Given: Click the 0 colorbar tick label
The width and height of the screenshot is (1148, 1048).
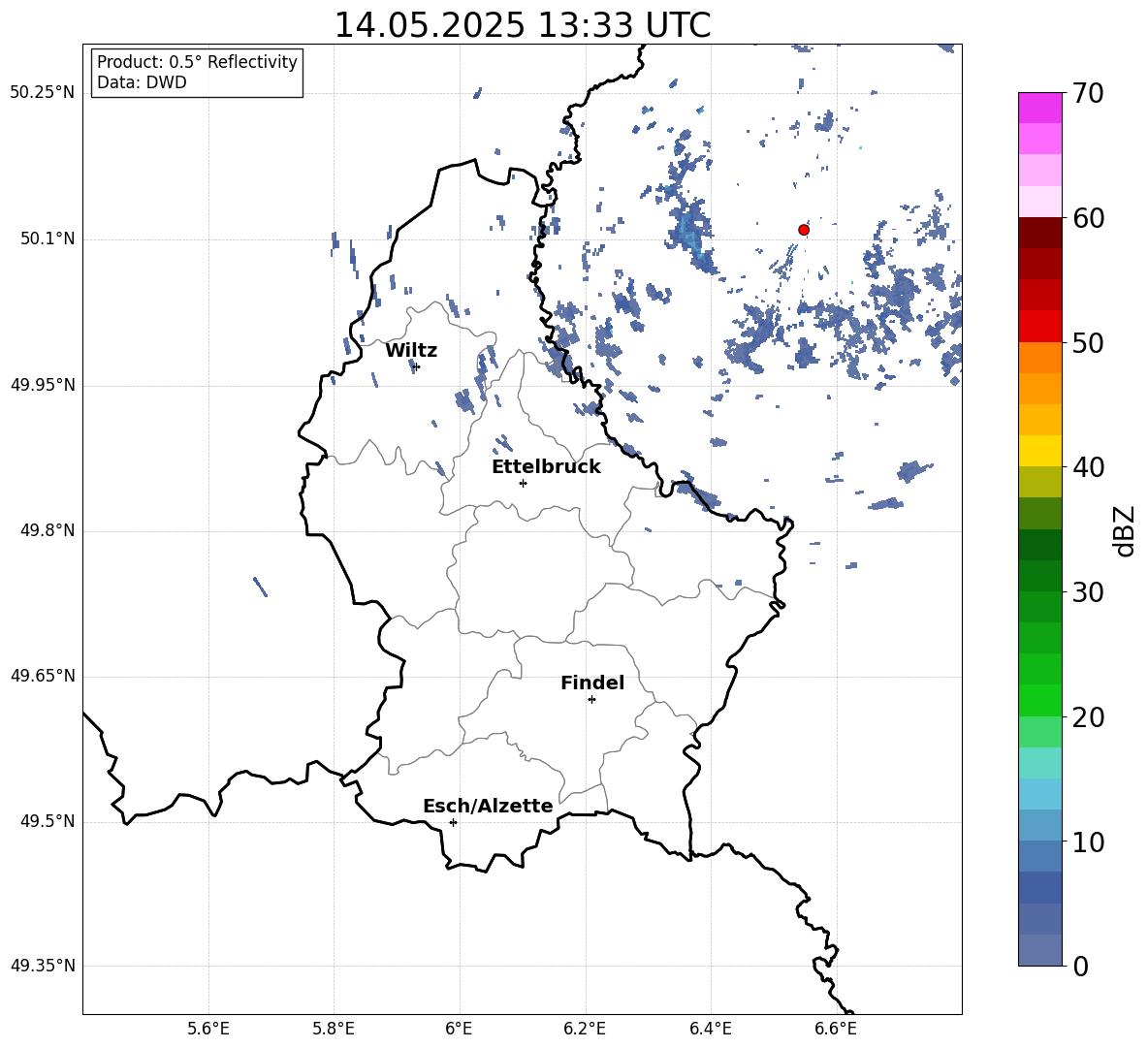Looking at the screenshot, I should [x=1081, y=967].
